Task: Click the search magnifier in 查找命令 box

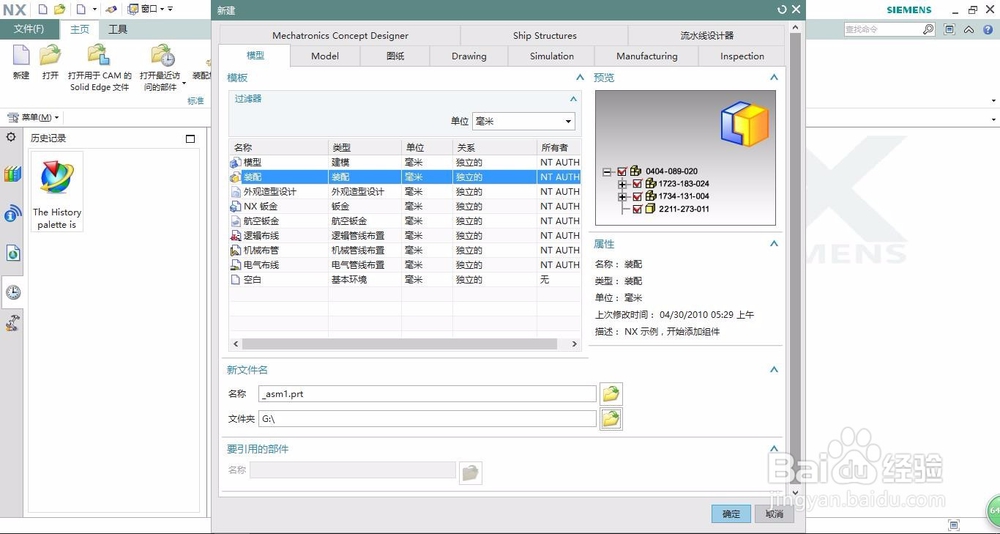Action: pyautogui.click(x=928, y=29)
